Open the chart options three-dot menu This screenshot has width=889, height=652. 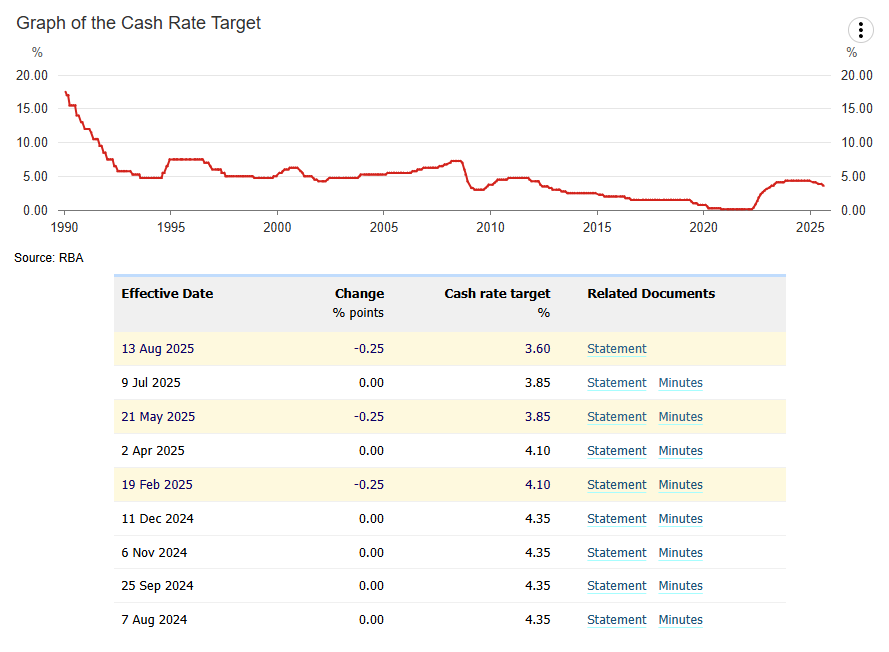click(861, 30)
